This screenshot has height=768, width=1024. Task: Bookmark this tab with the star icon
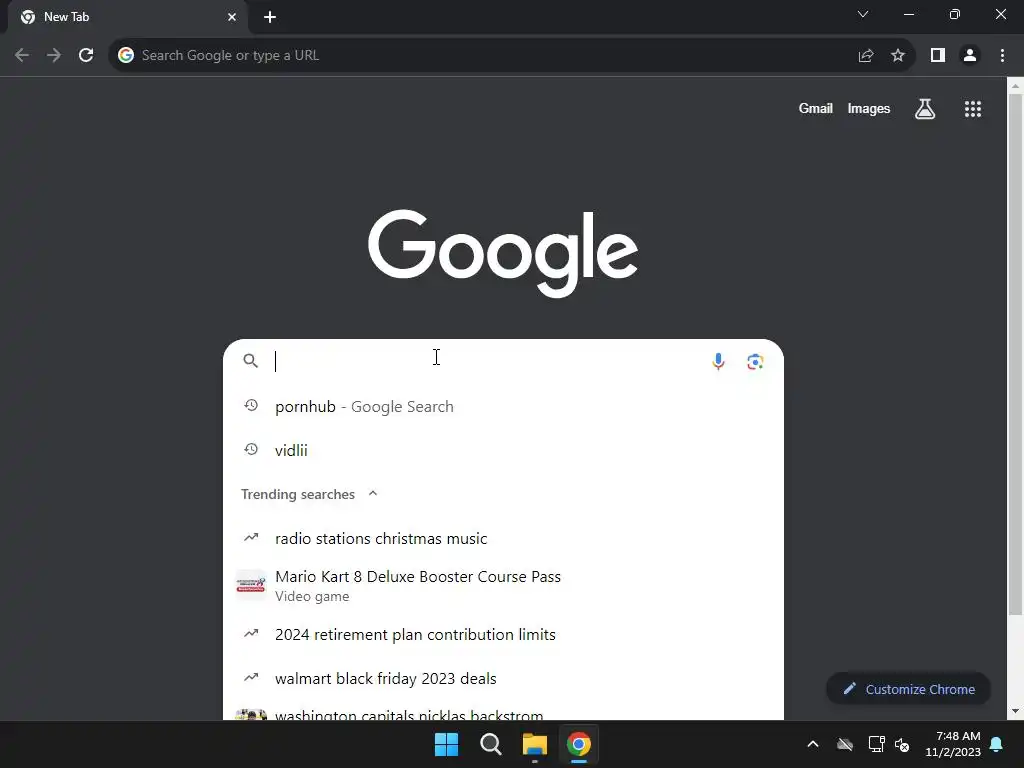tap(898, 56)
